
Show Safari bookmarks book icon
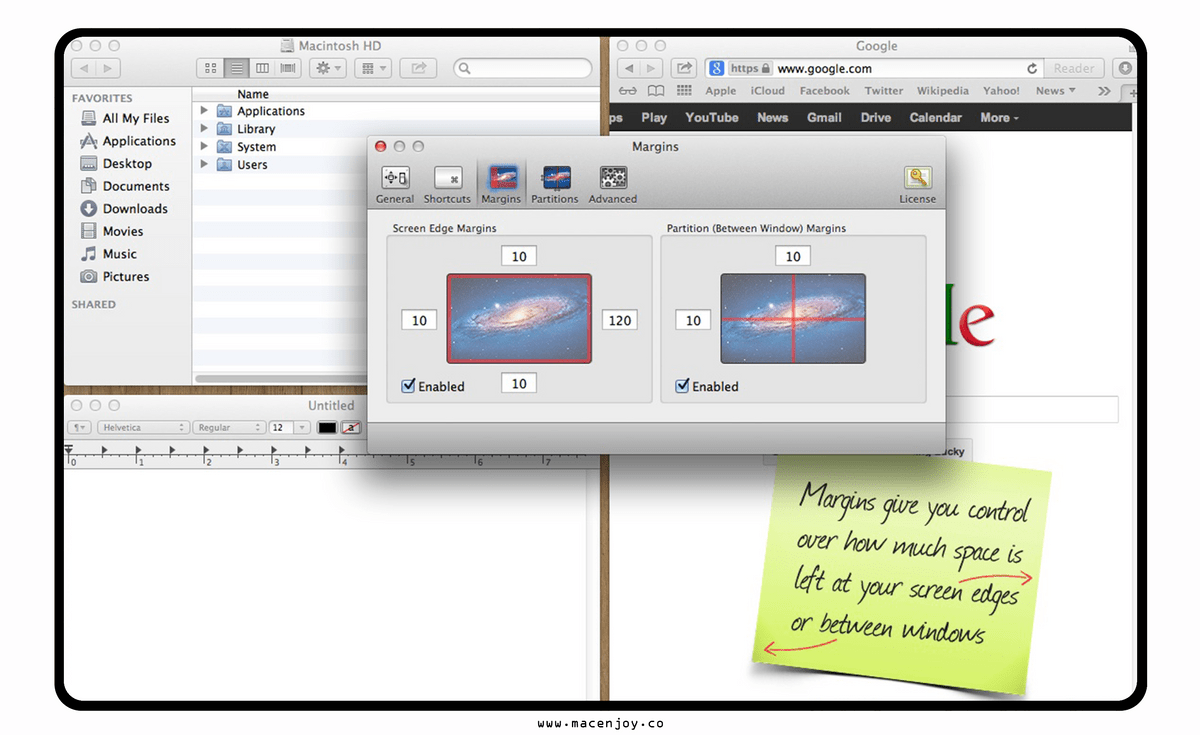click(x=655, y=91)
